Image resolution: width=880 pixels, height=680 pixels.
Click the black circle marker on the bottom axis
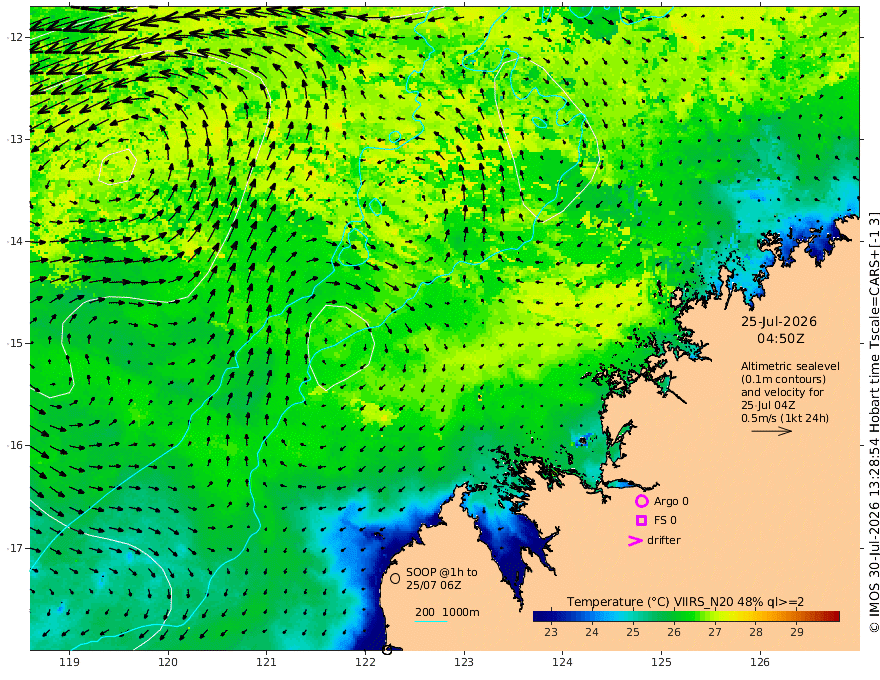[387, 650]
